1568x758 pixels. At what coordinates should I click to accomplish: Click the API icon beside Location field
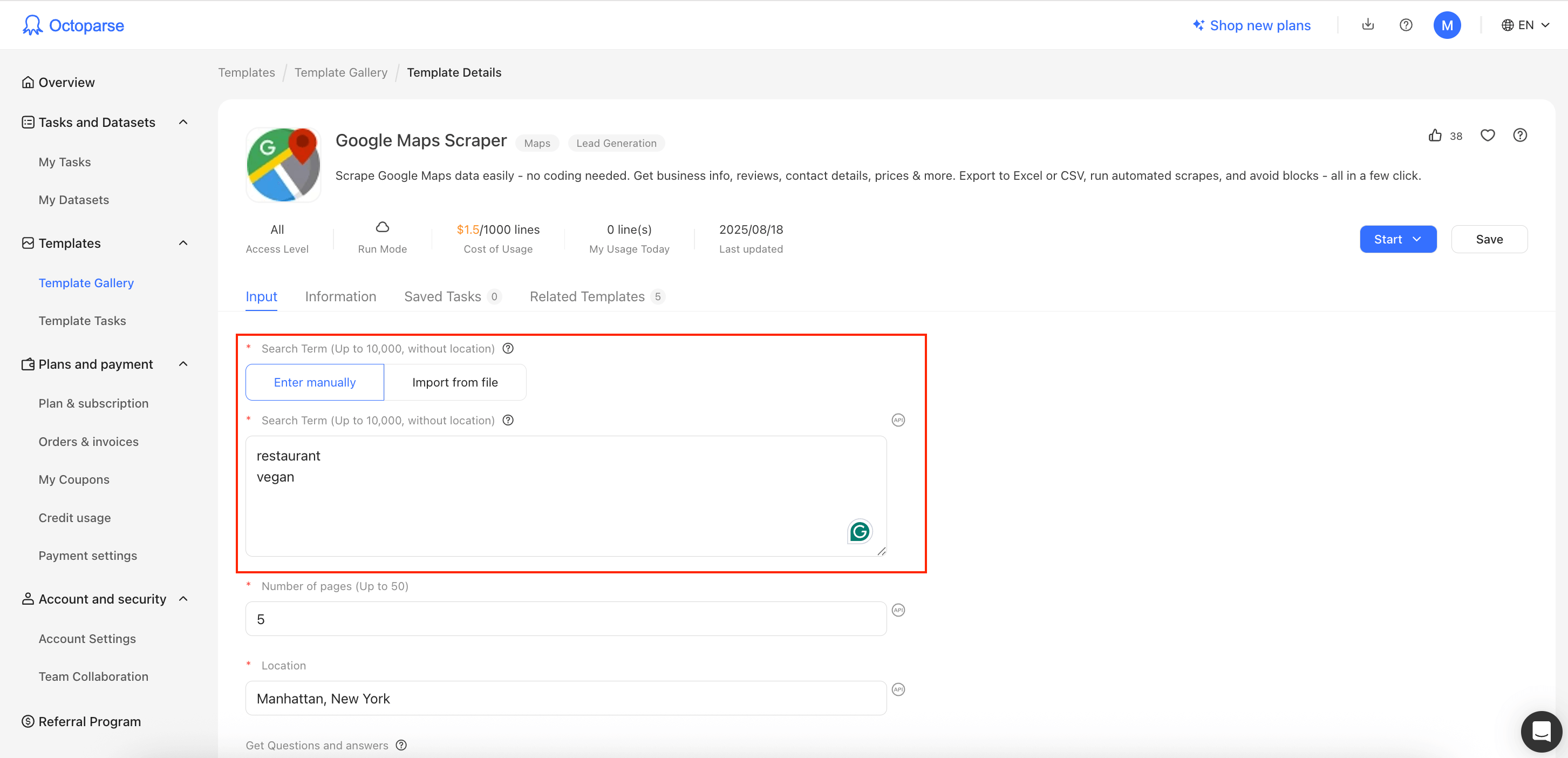(x=898, y=689)
